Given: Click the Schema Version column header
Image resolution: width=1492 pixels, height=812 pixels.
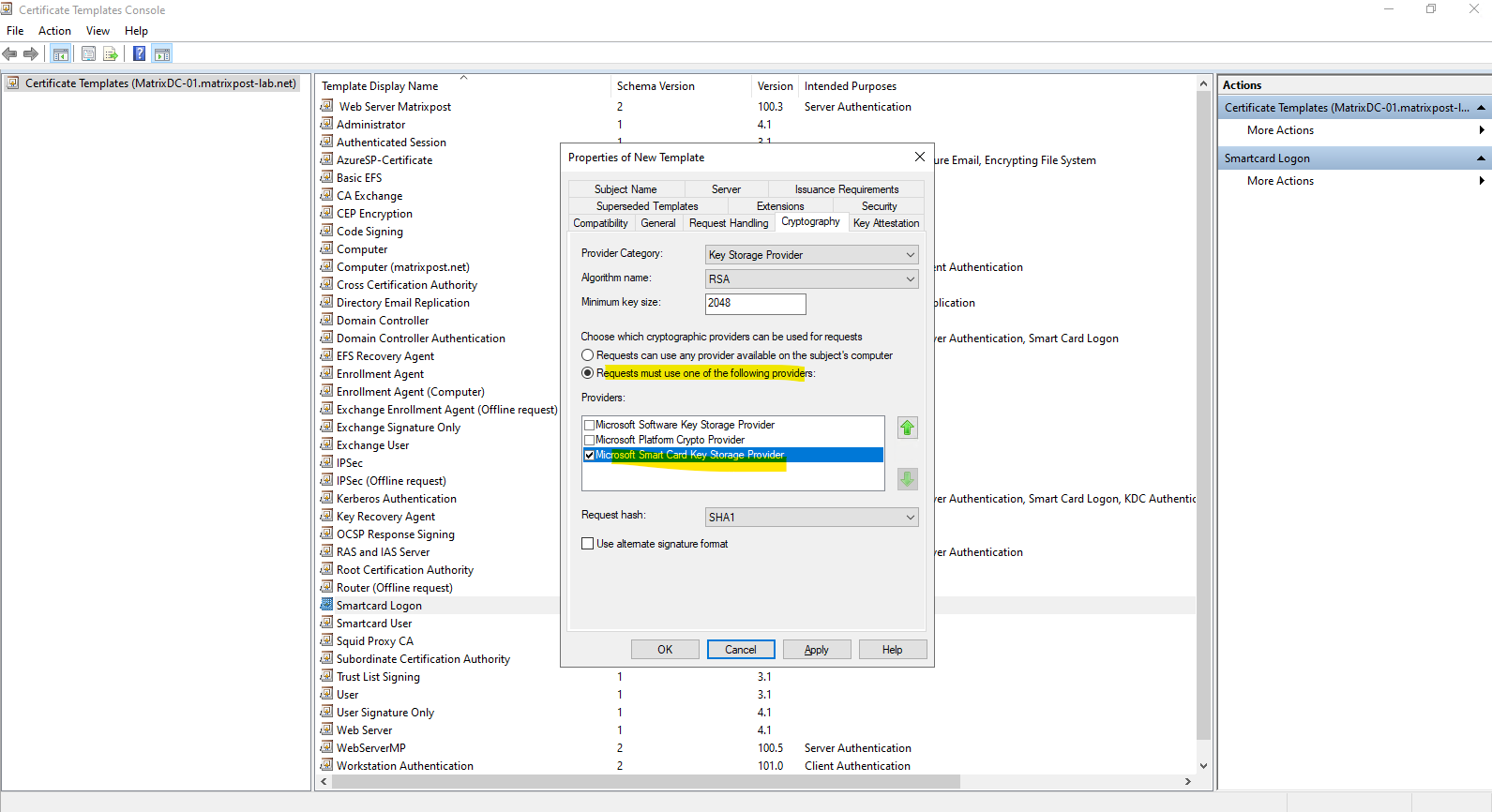Looking at the screenshot, I should (681, 86).
